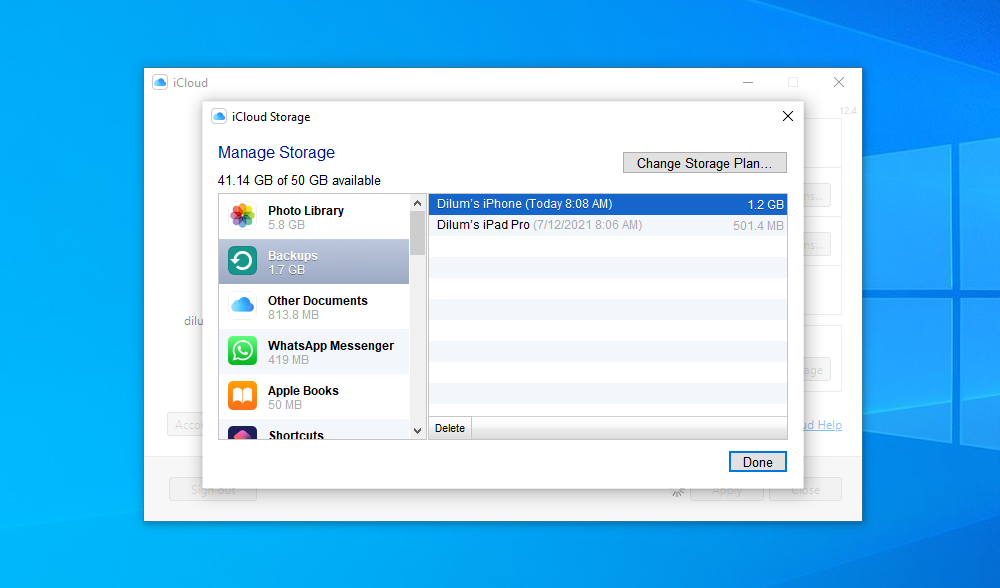Click the iCloud Storage dialog title icon
1000x588 pixels.
tap(219, 117)
